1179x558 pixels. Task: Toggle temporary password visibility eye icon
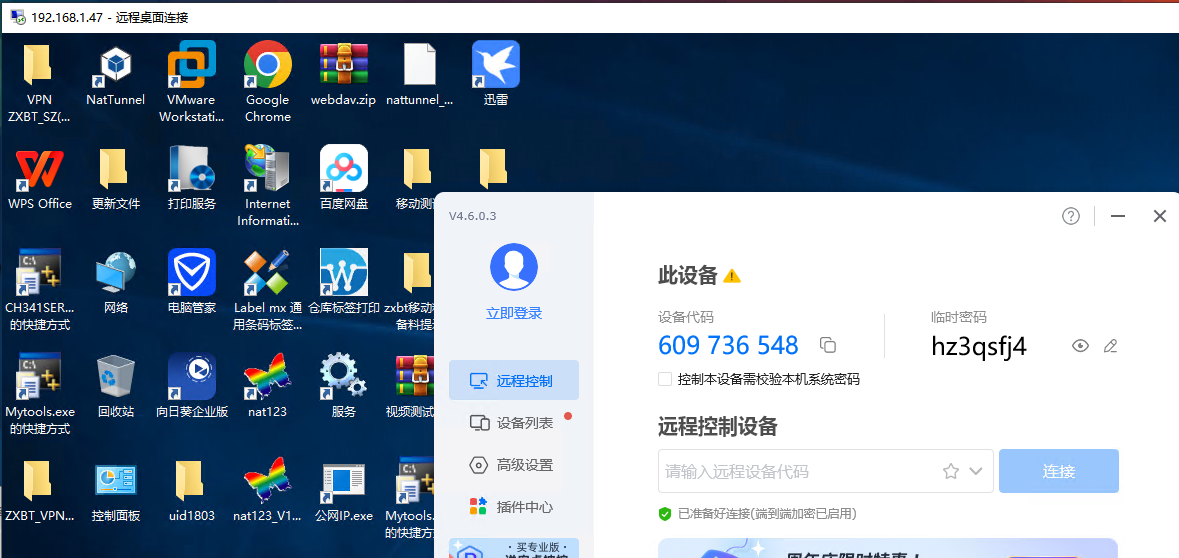(x=1080, y=346)
